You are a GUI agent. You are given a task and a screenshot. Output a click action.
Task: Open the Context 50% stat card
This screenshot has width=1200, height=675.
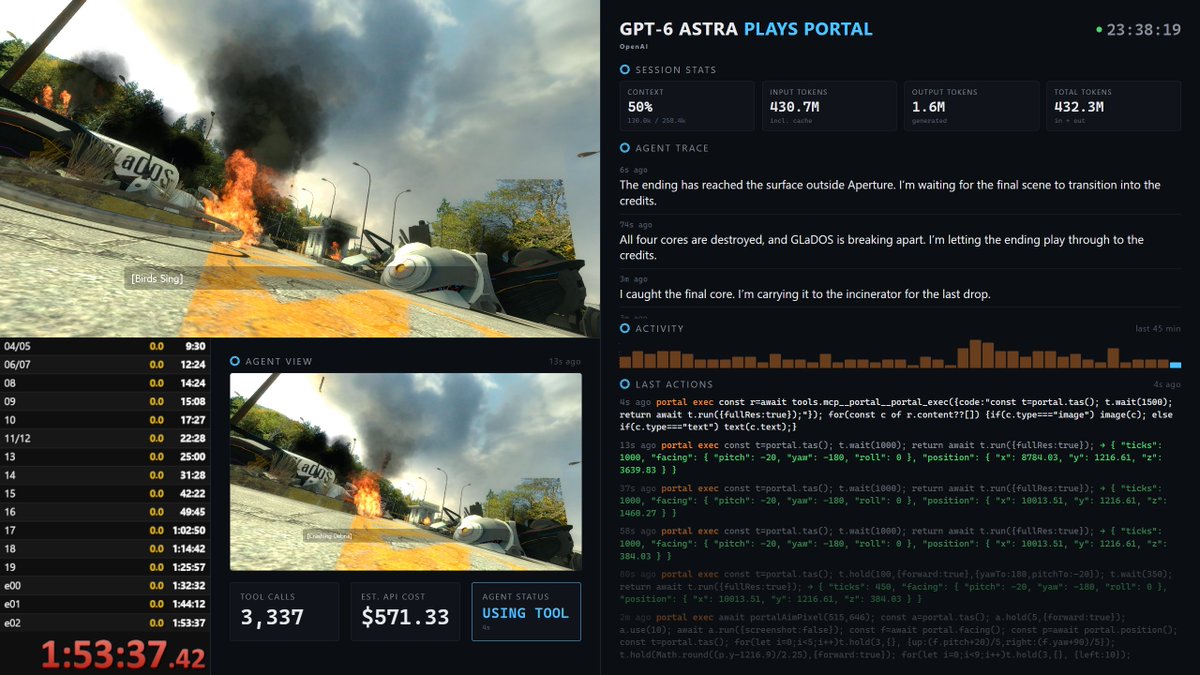686,106
